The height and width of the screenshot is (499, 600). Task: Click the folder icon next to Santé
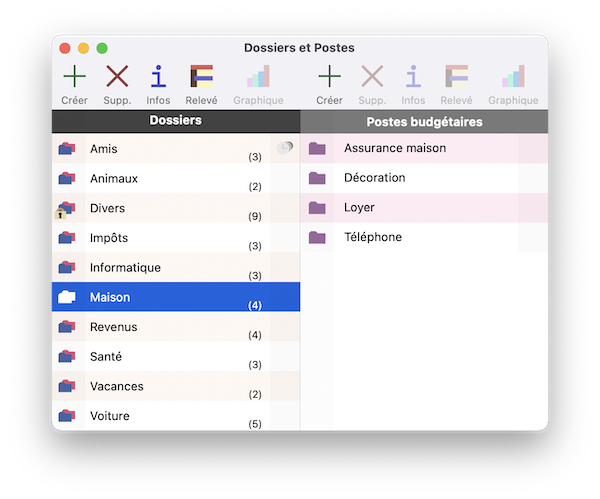point(67,356)
